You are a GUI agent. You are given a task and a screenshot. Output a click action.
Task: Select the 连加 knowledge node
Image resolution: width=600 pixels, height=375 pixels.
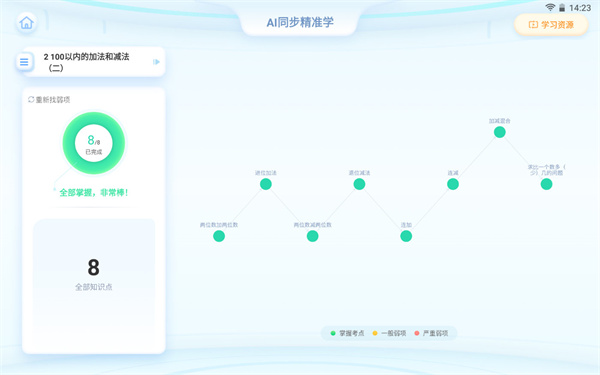pos(406,236)
